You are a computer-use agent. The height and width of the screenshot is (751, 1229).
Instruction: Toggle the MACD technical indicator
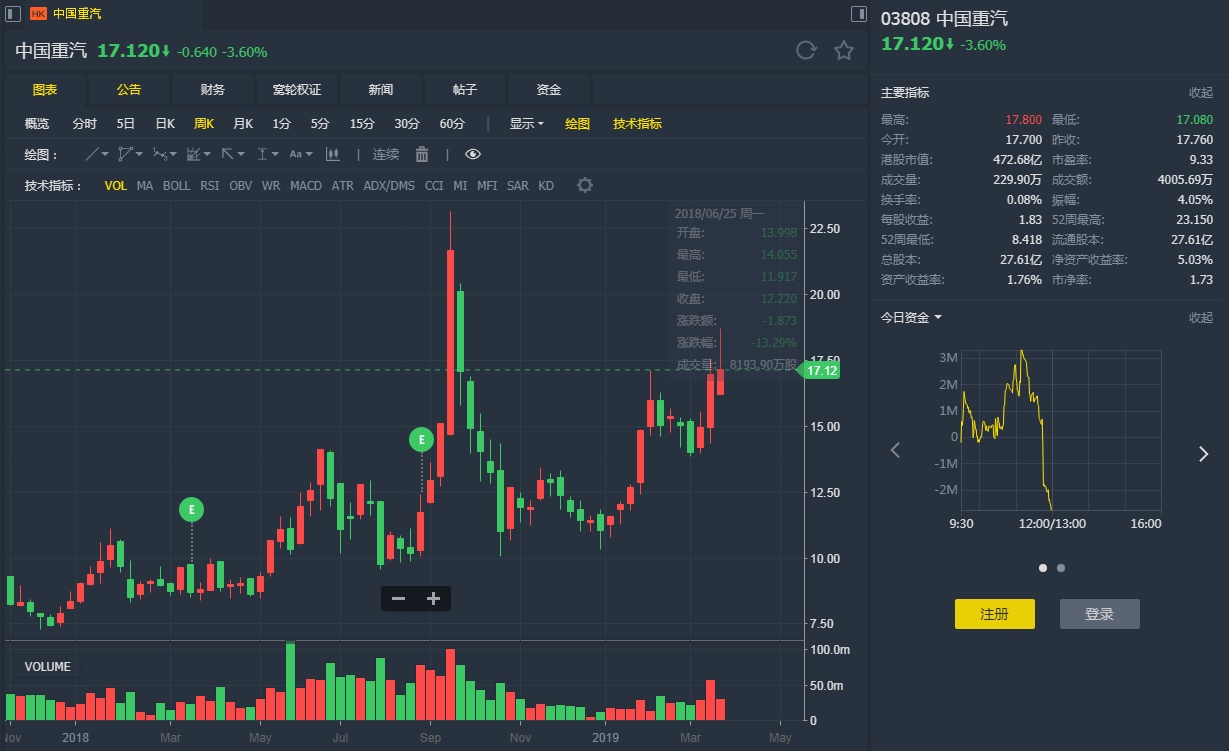306,185
